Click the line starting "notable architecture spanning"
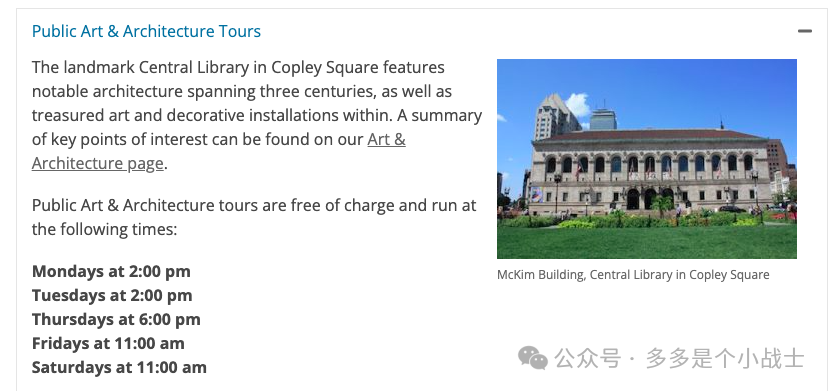 242,92
